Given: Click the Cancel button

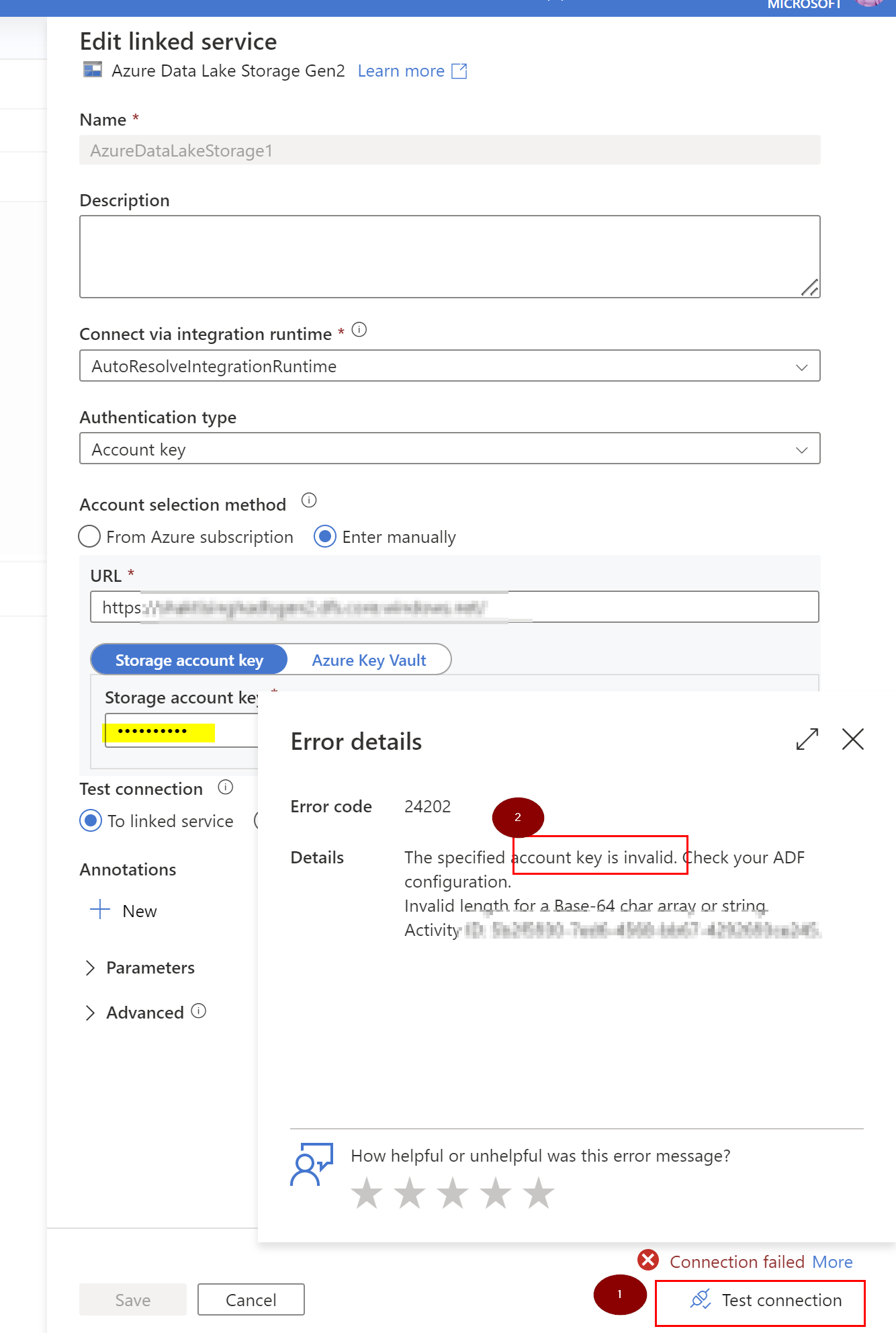Looking at the screenshot, I should [x=251, y=1300].
